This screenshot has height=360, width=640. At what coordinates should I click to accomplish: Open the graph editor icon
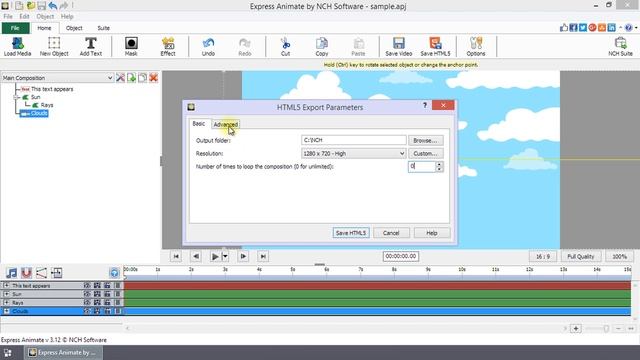pos(41,273)
